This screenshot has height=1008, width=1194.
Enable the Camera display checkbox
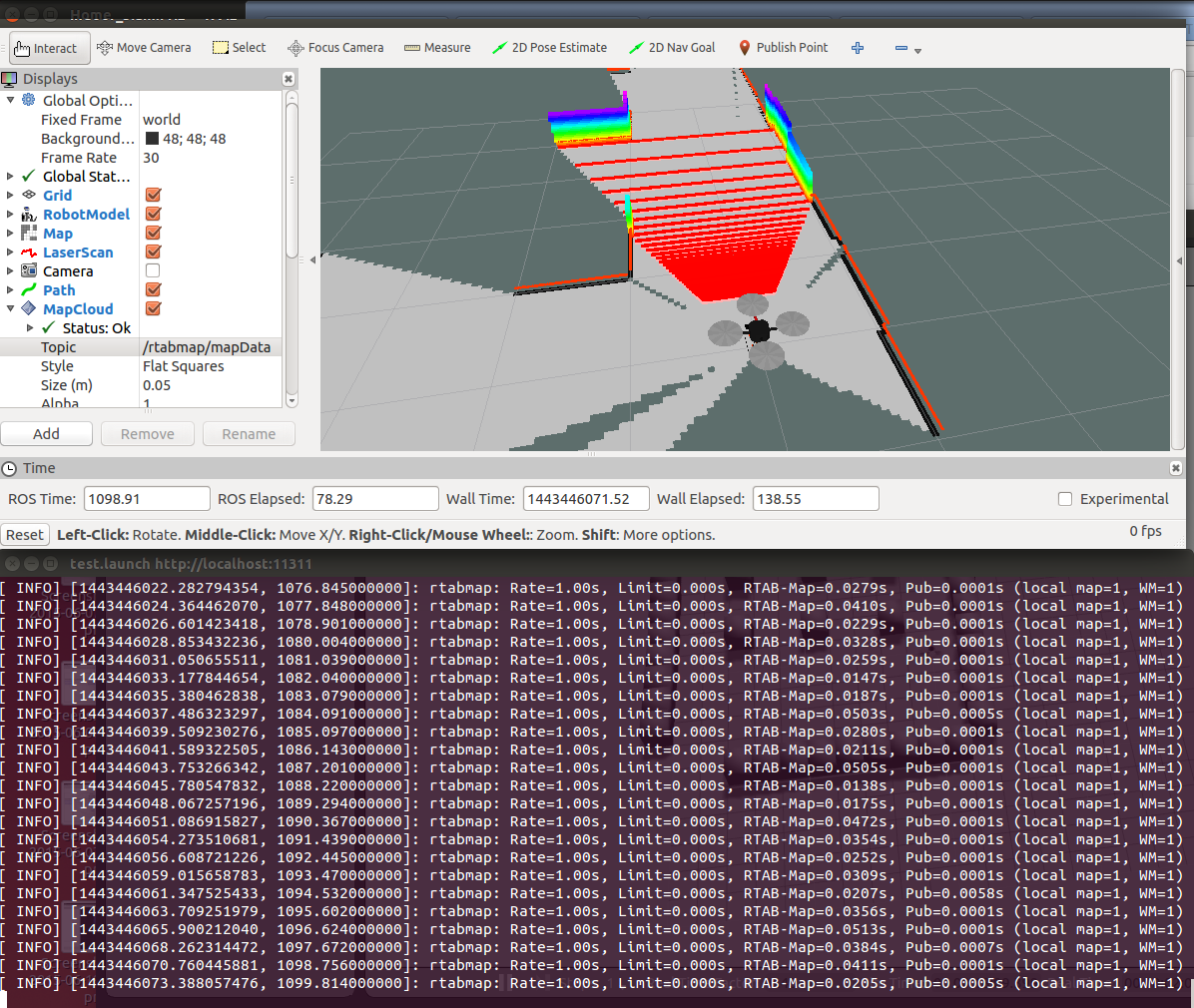click(x=153, y=271)
